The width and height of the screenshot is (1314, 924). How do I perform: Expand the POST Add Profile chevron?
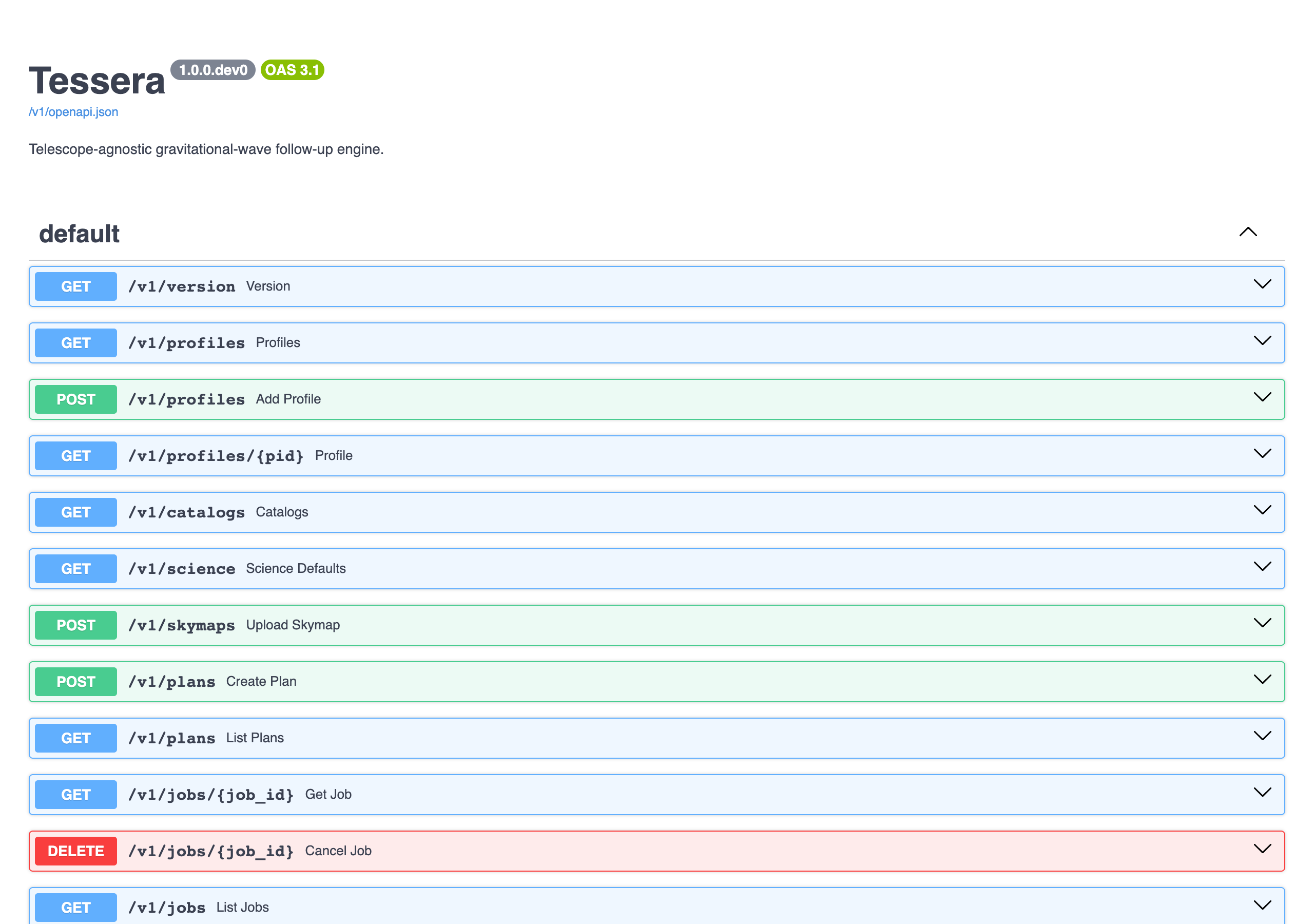[x=1262, y=397]
